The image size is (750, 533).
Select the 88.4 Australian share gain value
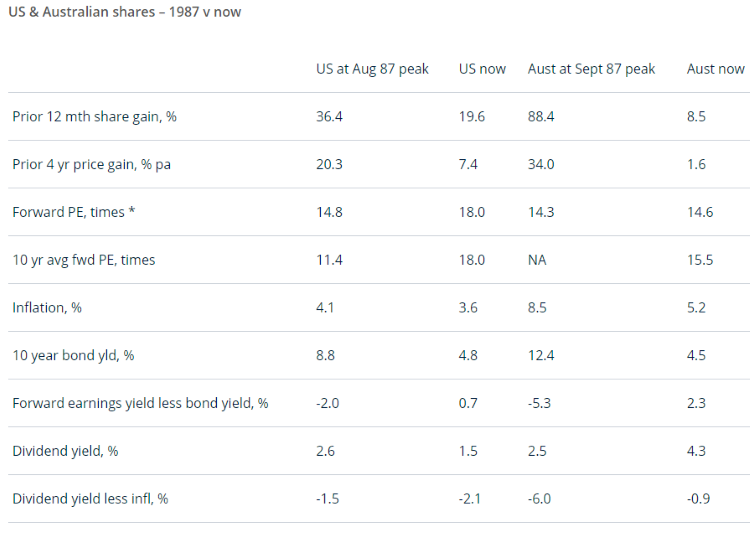click(541, 117)
